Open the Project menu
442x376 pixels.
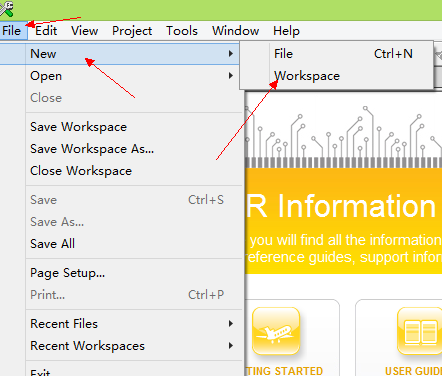[x=132, y=31]
